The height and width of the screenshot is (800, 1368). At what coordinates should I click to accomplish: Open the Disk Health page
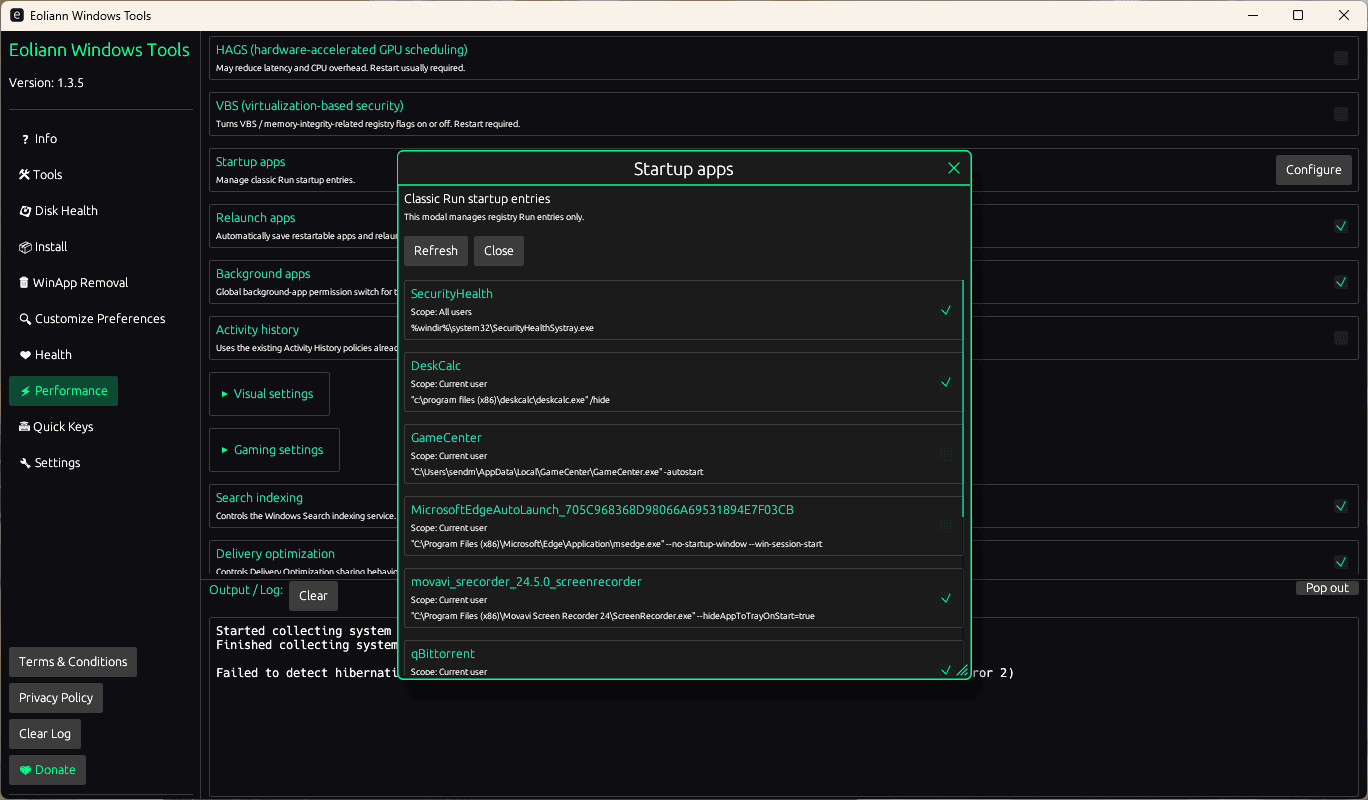tap(58, 211)
